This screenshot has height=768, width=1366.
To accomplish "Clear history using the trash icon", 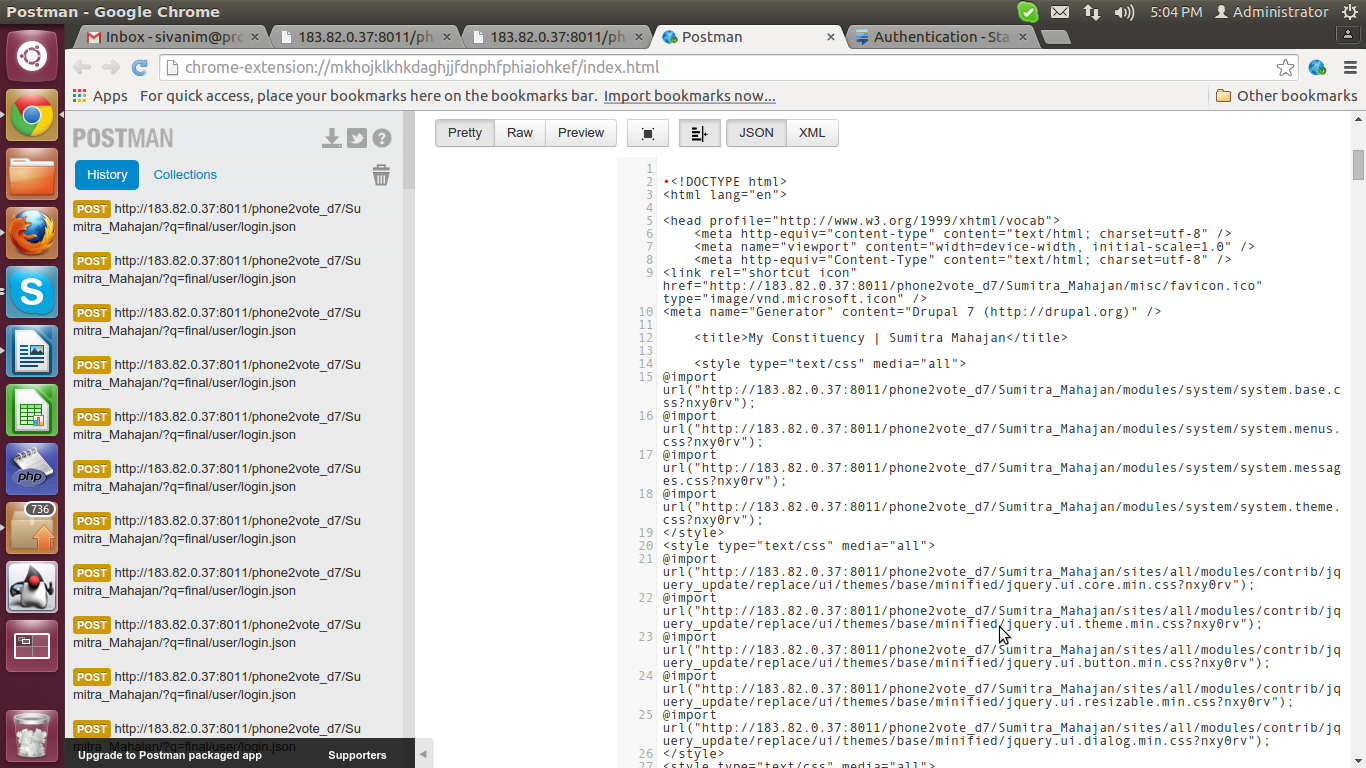I will (381, 174).
